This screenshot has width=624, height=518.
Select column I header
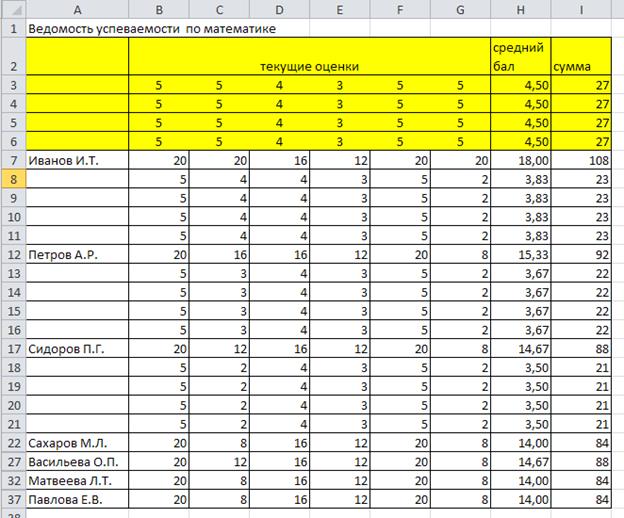tap(581, 10)
